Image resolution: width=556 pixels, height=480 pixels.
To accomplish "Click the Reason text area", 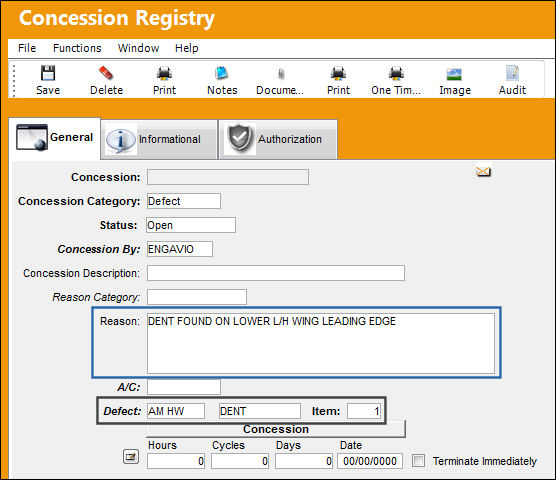I will tap(321, 343).
